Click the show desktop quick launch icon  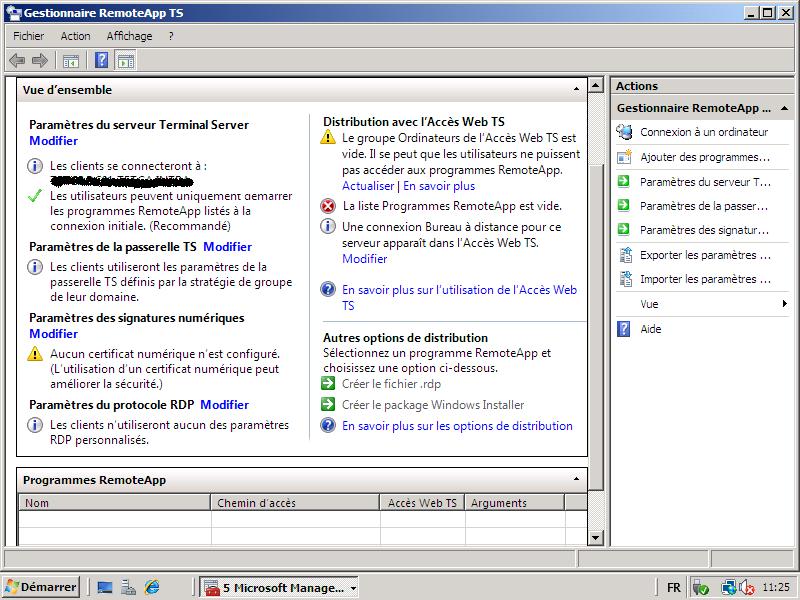(x=105, y=587)
